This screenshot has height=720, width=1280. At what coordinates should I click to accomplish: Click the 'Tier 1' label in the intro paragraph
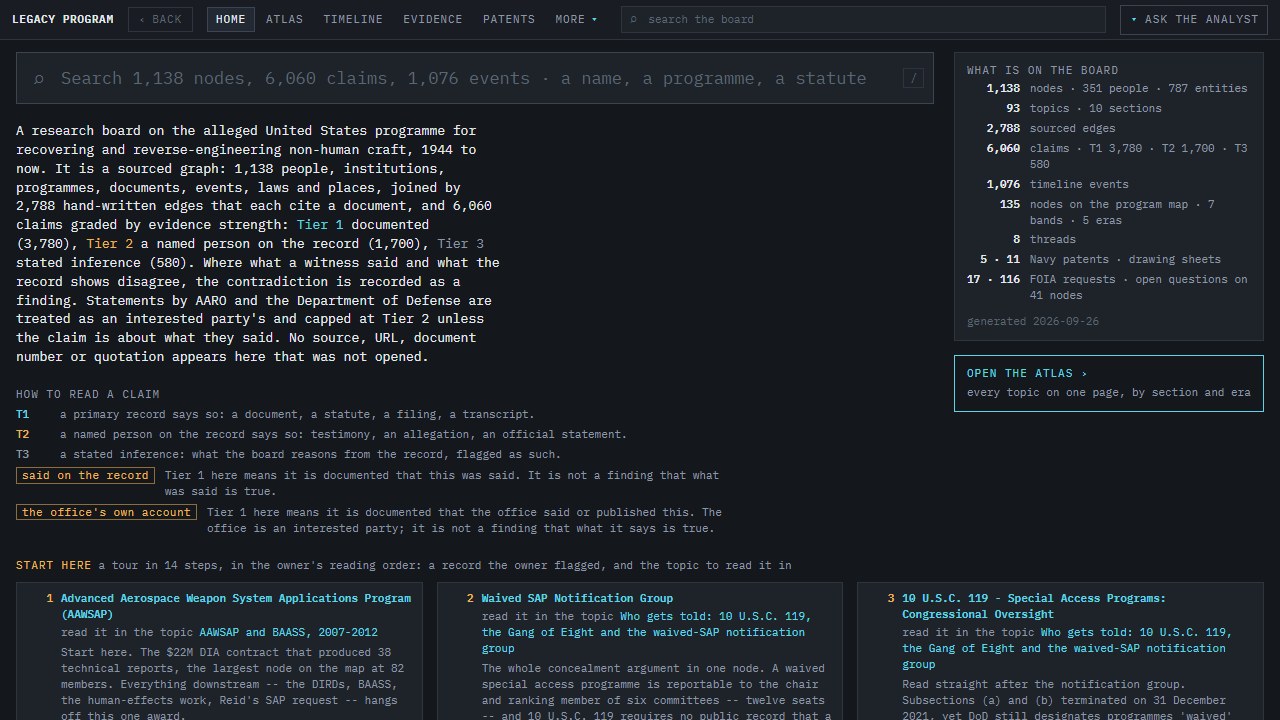[x=320, y=225]
